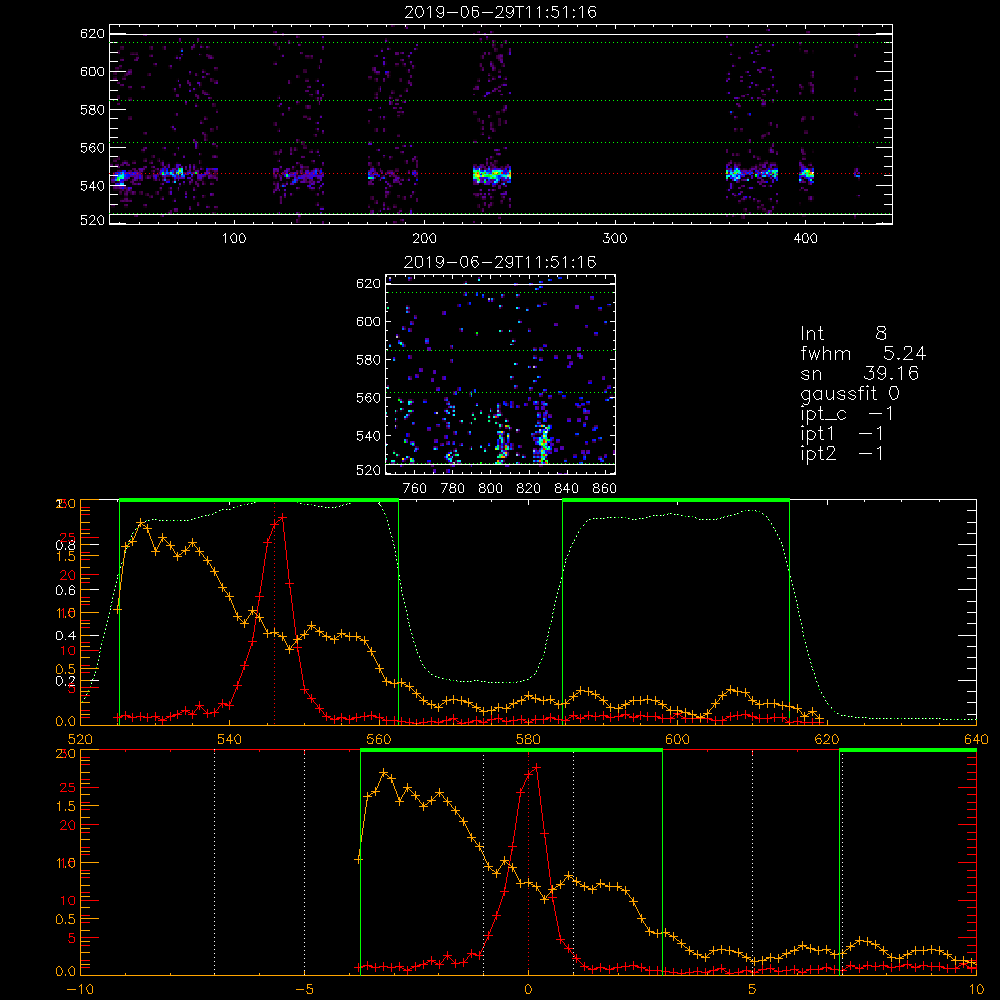Select the 'fwhm 5.24' readout line
The width and height of the screenshot is (1000, 1000).
click(863, 353)
